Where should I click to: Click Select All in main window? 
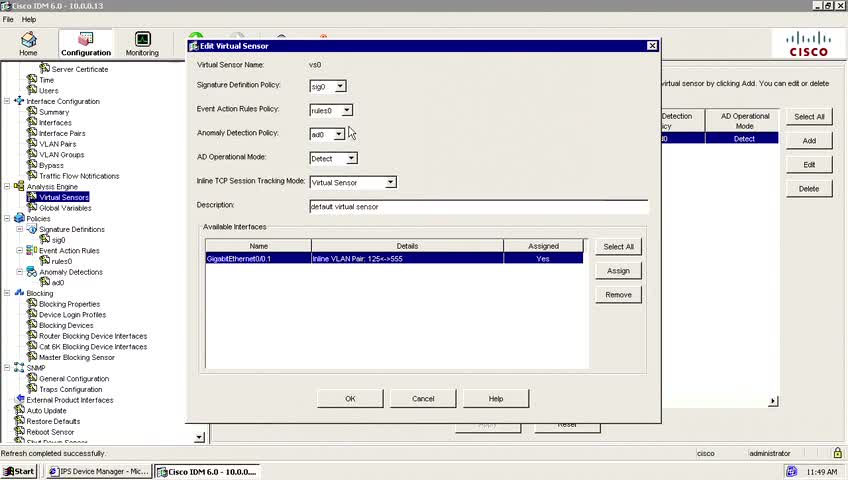click(809, 117)
